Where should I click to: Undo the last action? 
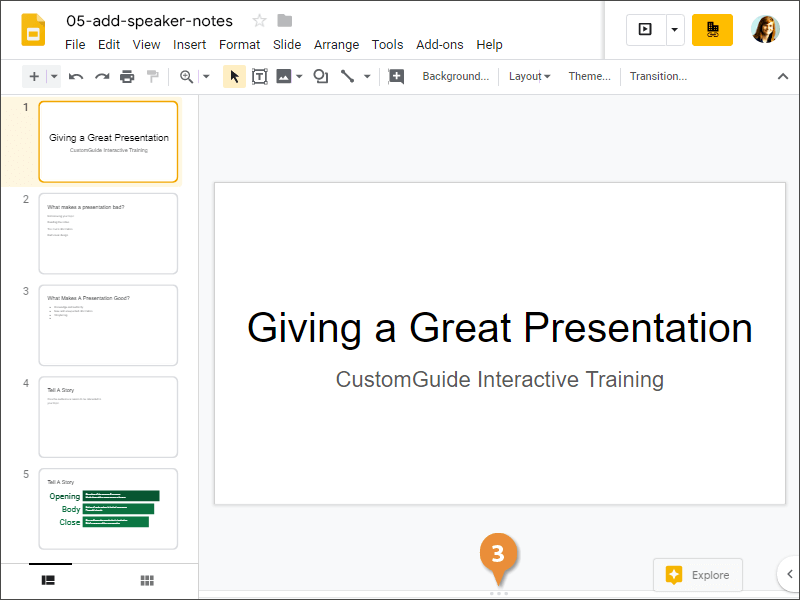pyautogui.click(x=76, y=77)
